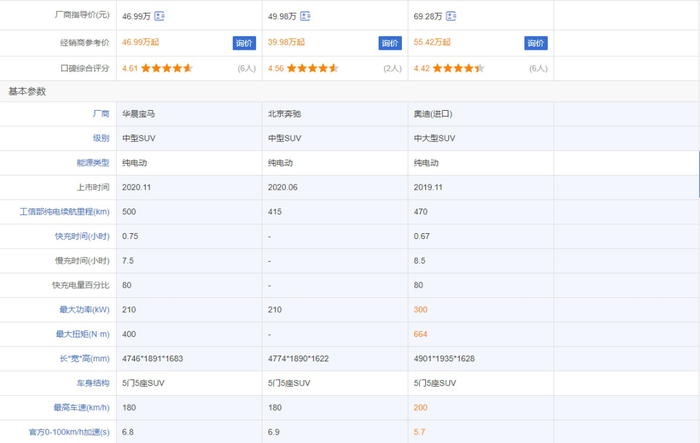Open 工信部纯电续航里程(km) label link
700x443 pixels.
coord(64,212)
